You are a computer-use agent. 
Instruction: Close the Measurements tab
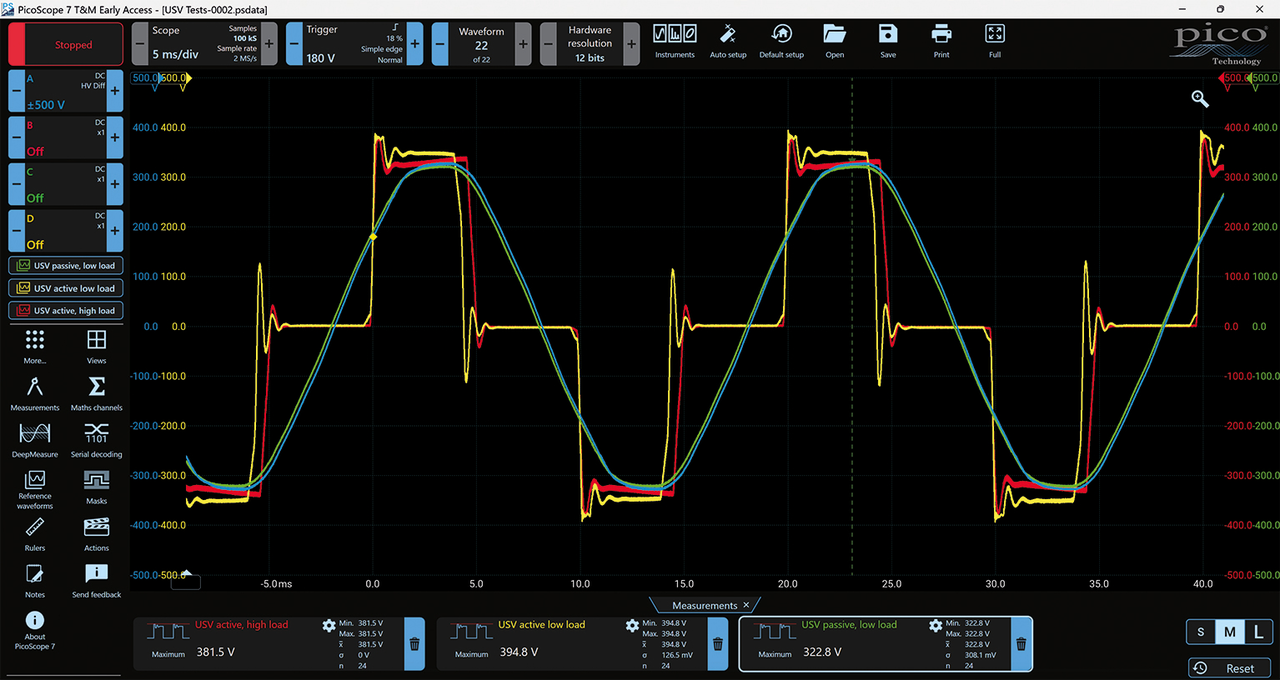click(x=746, y=605)
